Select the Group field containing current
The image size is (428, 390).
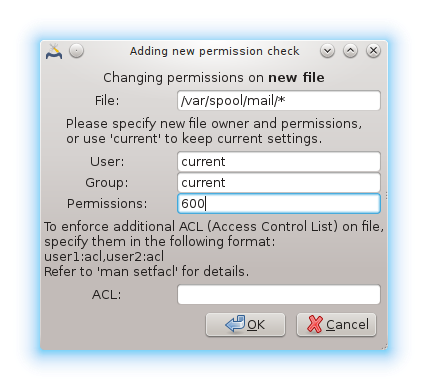(279, 183)
